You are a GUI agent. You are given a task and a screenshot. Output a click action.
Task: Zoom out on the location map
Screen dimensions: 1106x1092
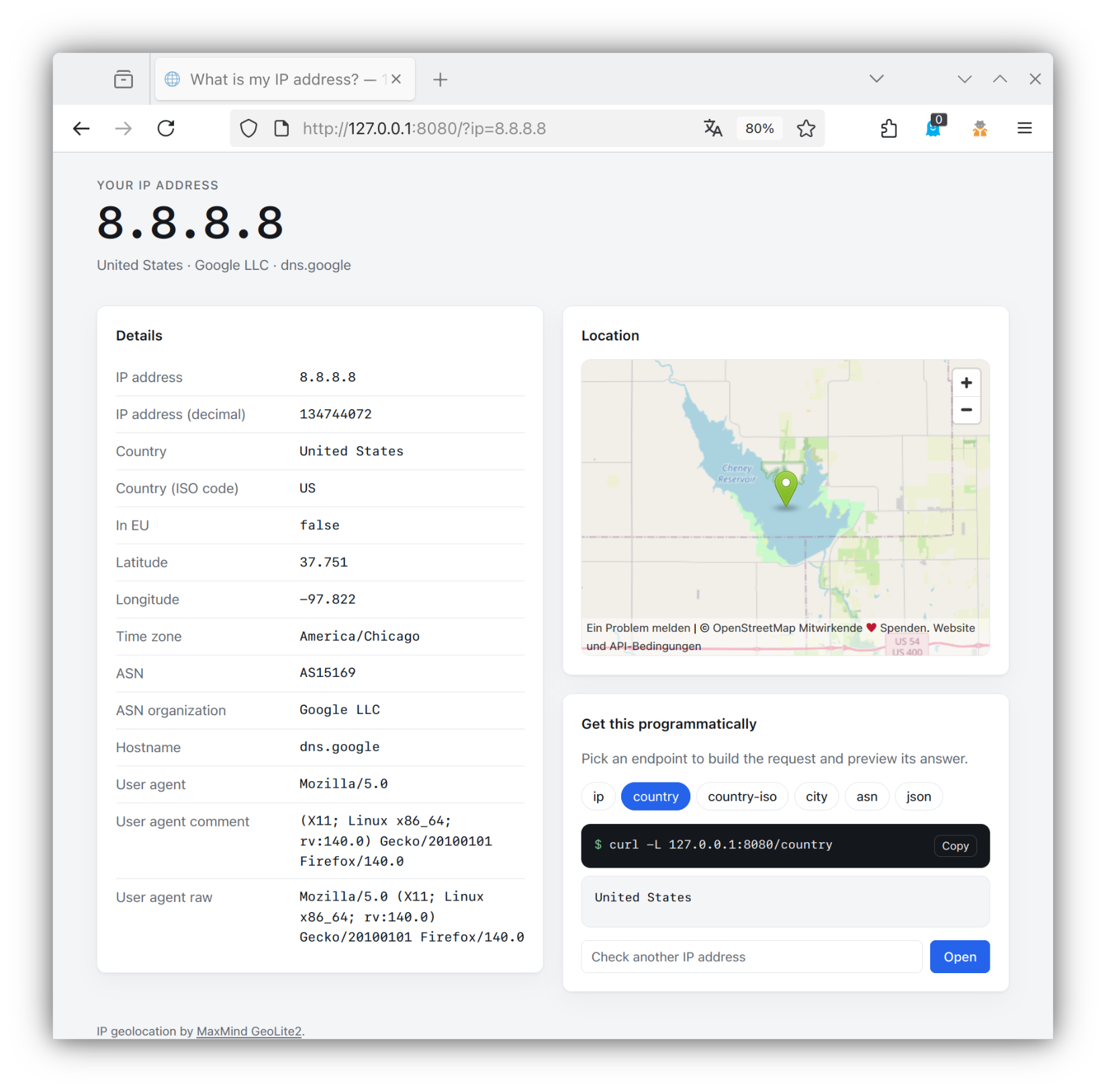click(x=966, y=410)
